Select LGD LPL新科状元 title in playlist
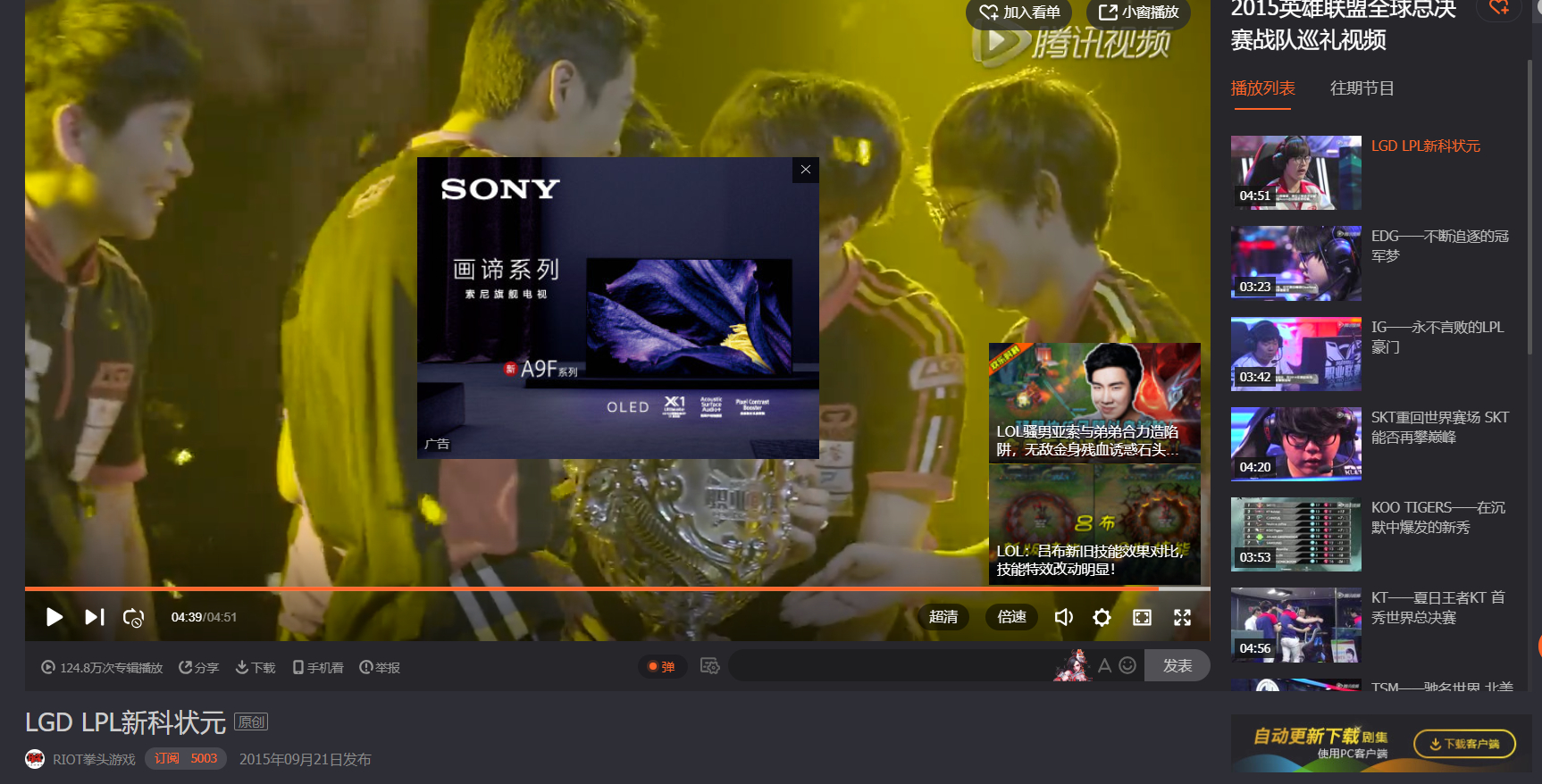Screen dimensions: 1542x784 (1426, 146)
